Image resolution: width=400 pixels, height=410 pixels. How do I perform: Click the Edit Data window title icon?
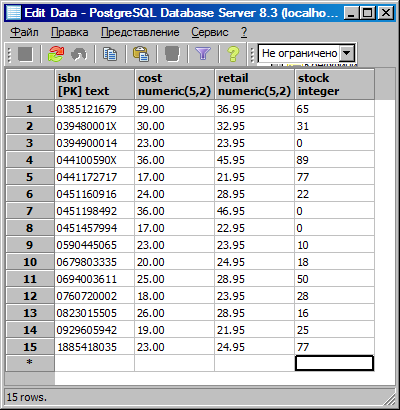click(13, 13)
